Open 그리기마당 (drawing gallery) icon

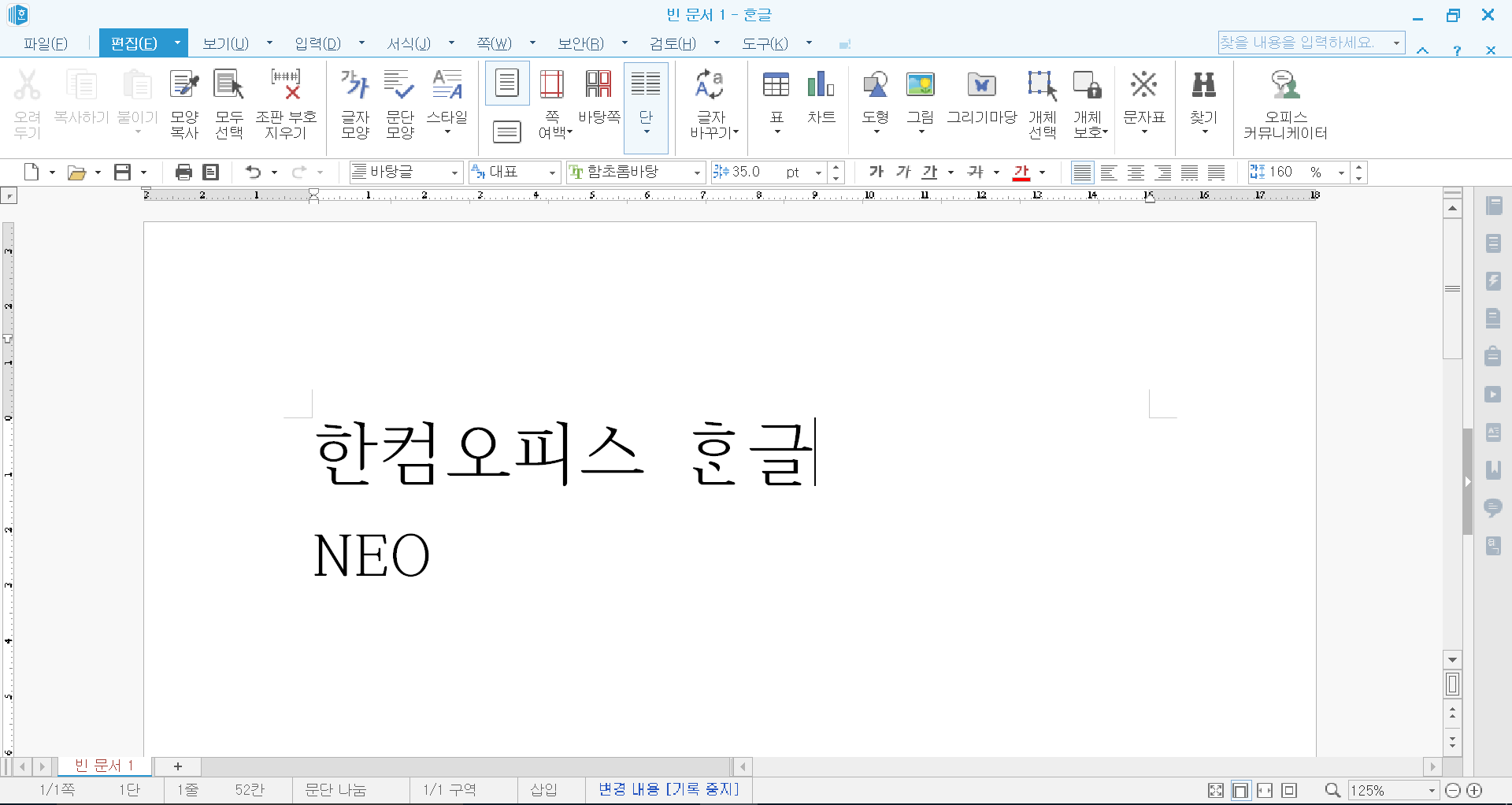(x=982, y=98)
